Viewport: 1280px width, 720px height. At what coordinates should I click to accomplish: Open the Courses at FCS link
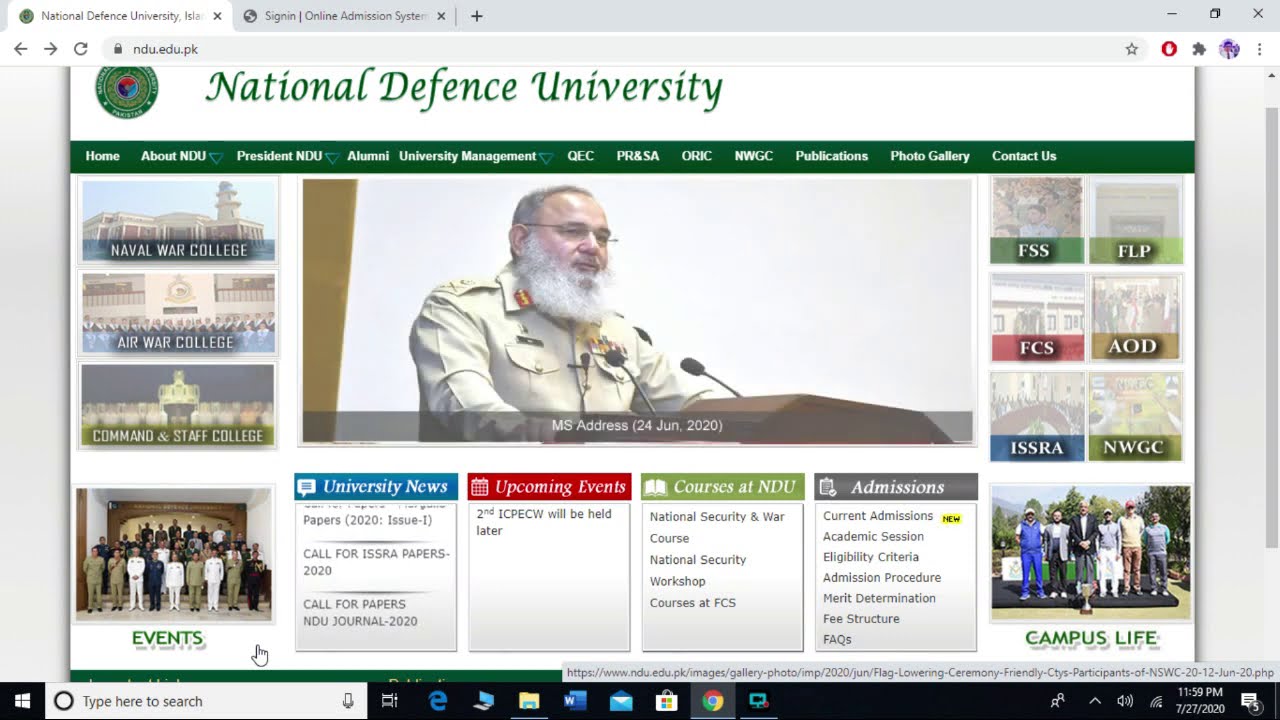[693, 603]
